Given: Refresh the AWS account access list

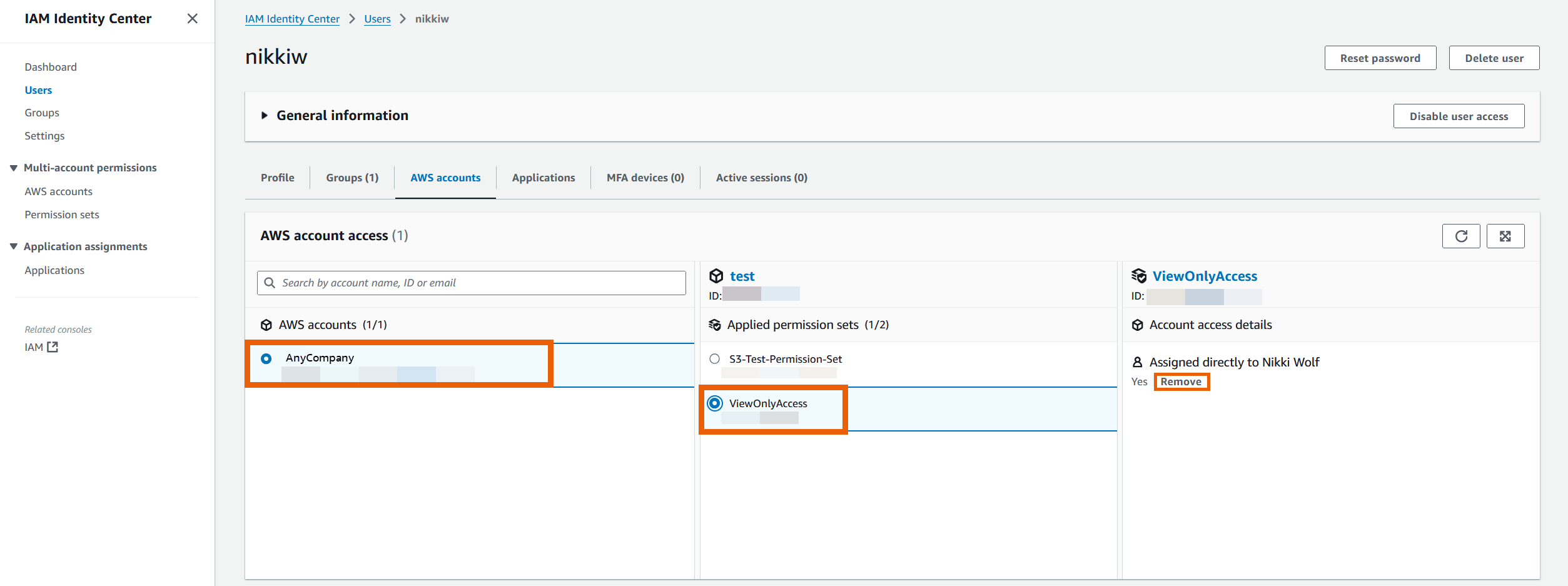Looking at the screenshot, I should tap(1460, 236).
